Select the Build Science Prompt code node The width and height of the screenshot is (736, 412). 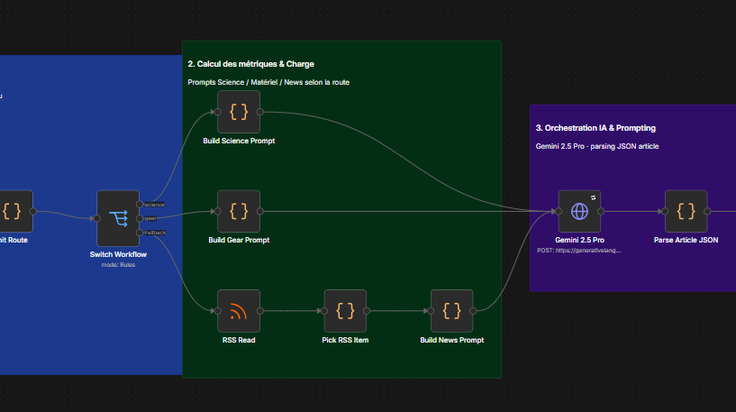[238, 112]
